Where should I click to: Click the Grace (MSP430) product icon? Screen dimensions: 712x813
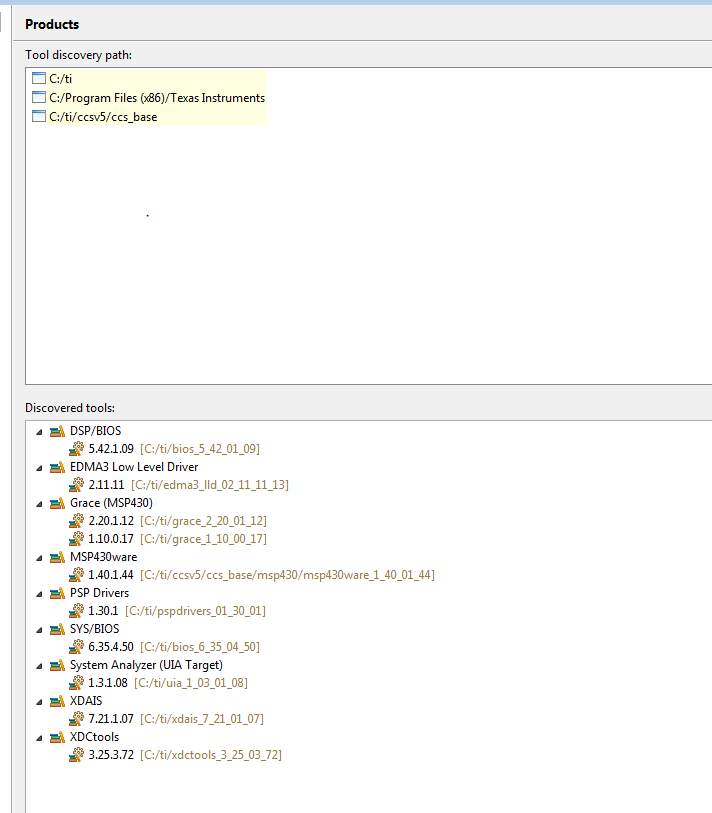point(57,503)
